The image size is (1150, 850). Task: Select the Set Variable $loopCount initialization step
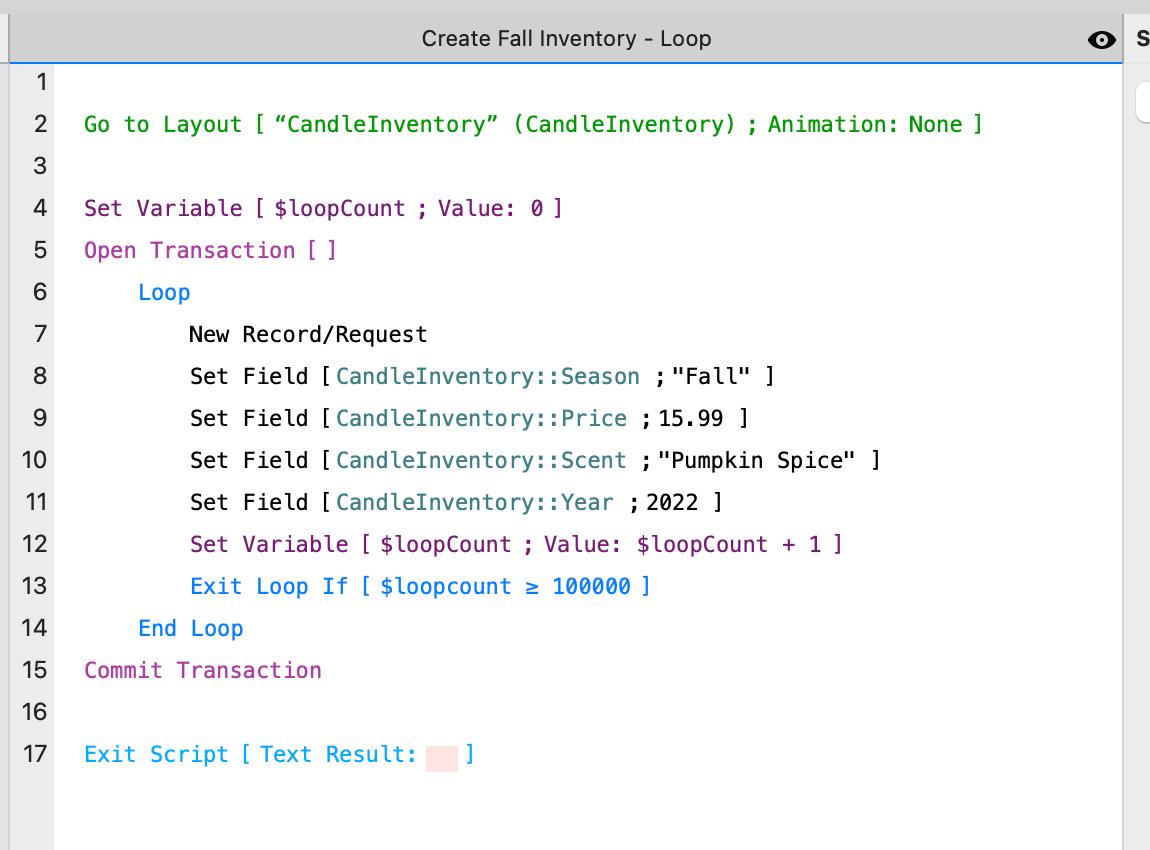click(x=320, y=208)
